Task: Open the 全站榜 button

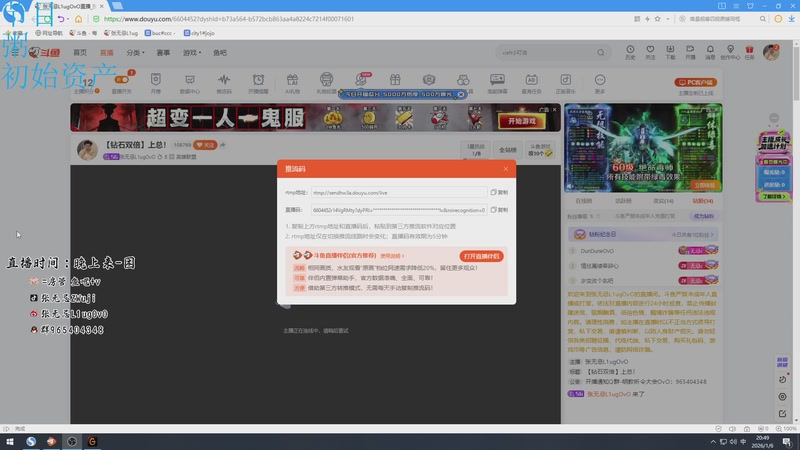Action: 507,150
